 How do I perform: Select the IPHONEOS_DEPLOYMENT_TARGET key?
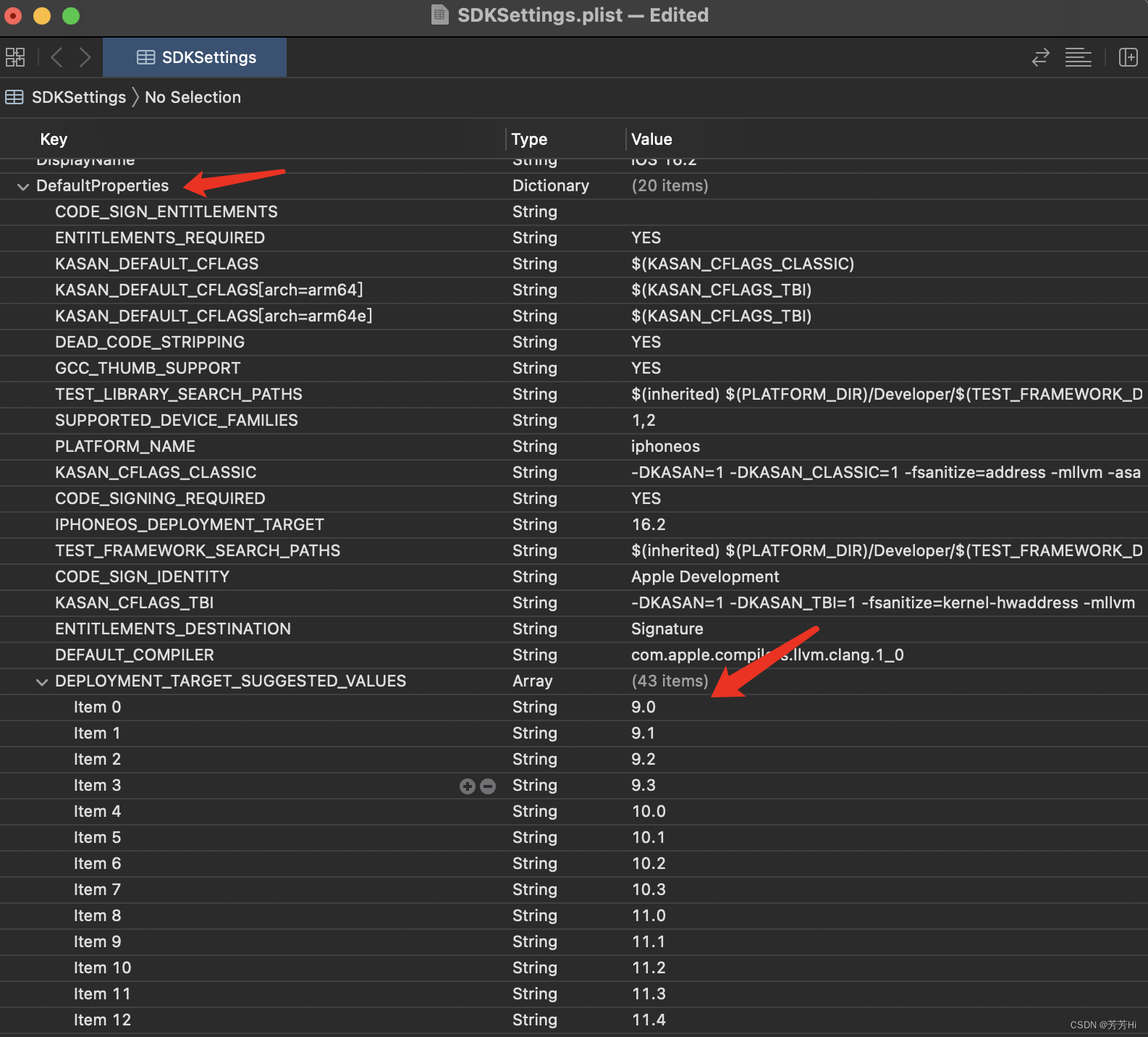click(x=190, y=524)
